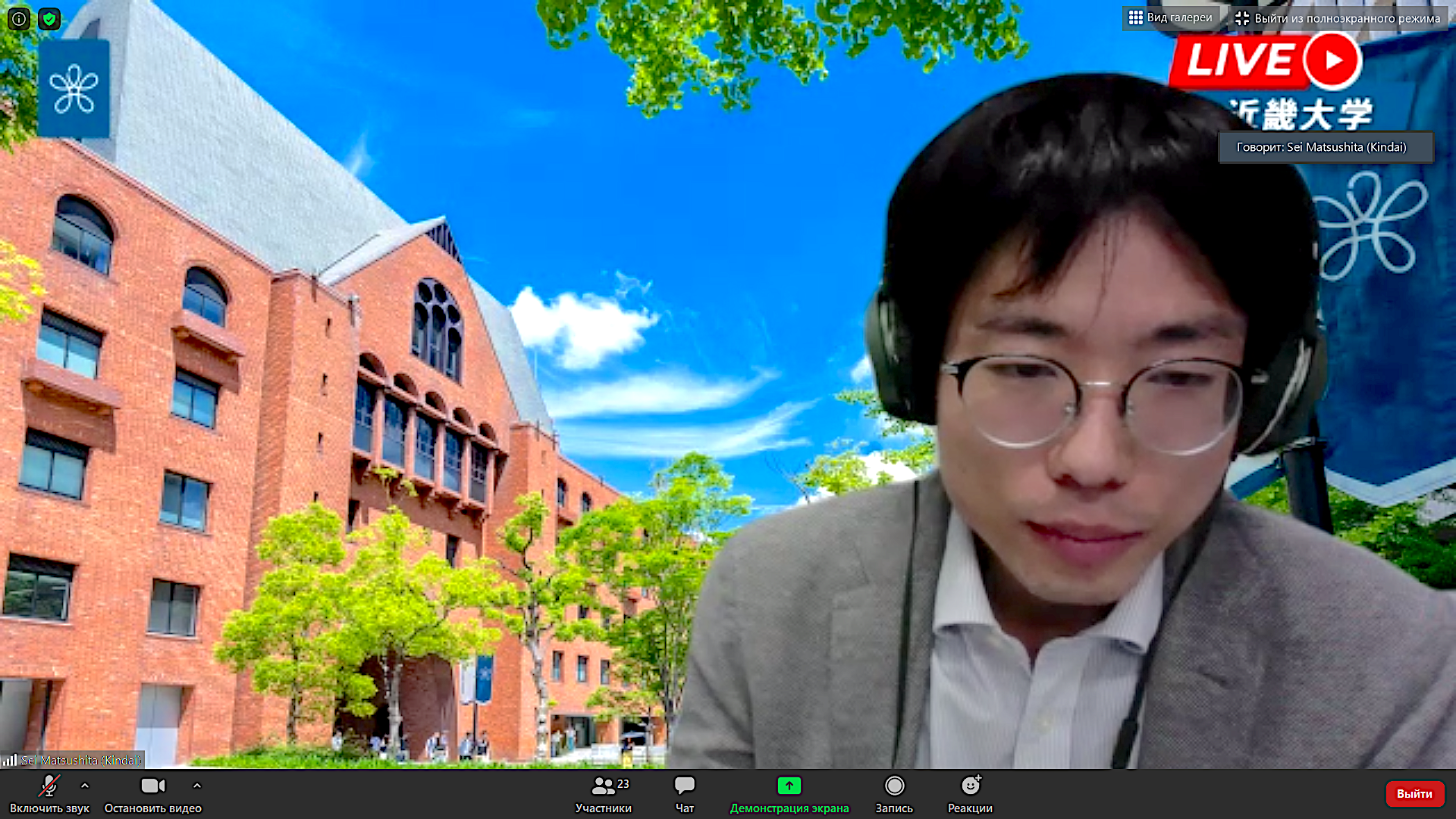The width and height of the screenshot is (1456, 819).
Task: Open the participants panel icon
Action: pyautogui.click(x=603, y=786)
